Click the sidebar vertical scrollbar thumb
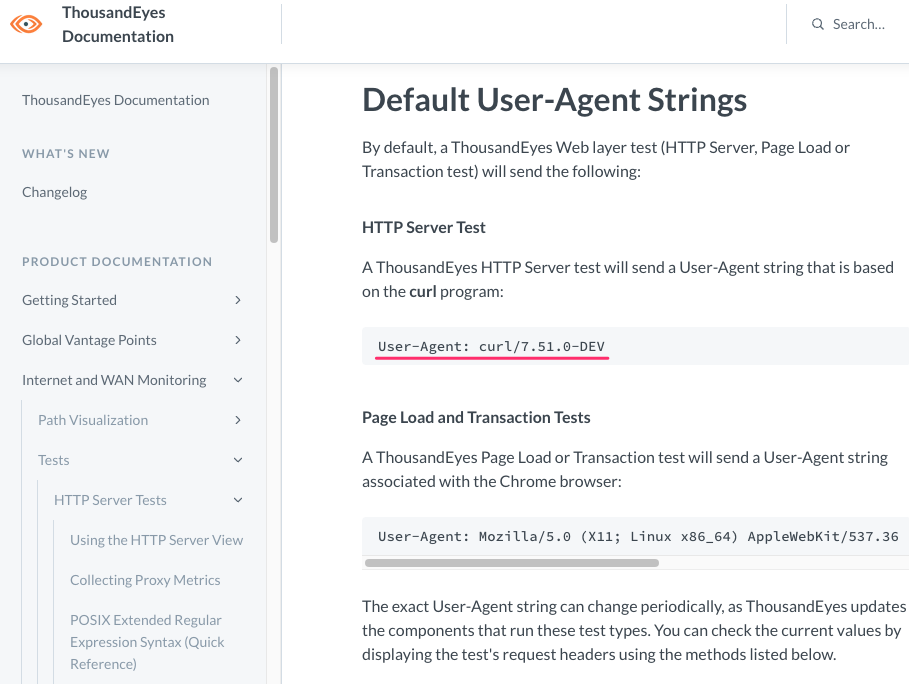Image resolution: width=909 pixels, height=684 pixels. click(274, 155)
